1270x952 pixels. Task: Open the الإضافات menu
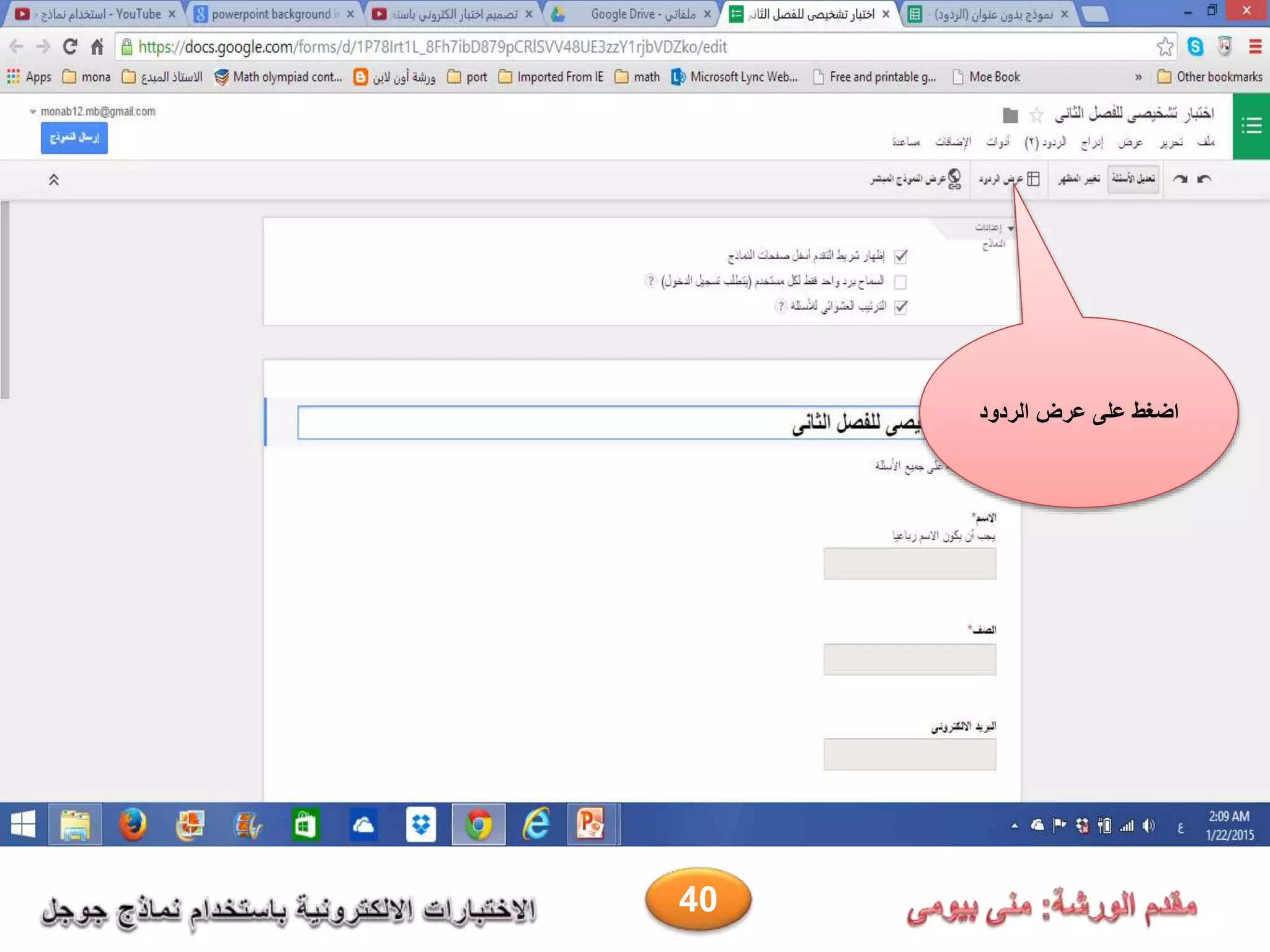953,142
